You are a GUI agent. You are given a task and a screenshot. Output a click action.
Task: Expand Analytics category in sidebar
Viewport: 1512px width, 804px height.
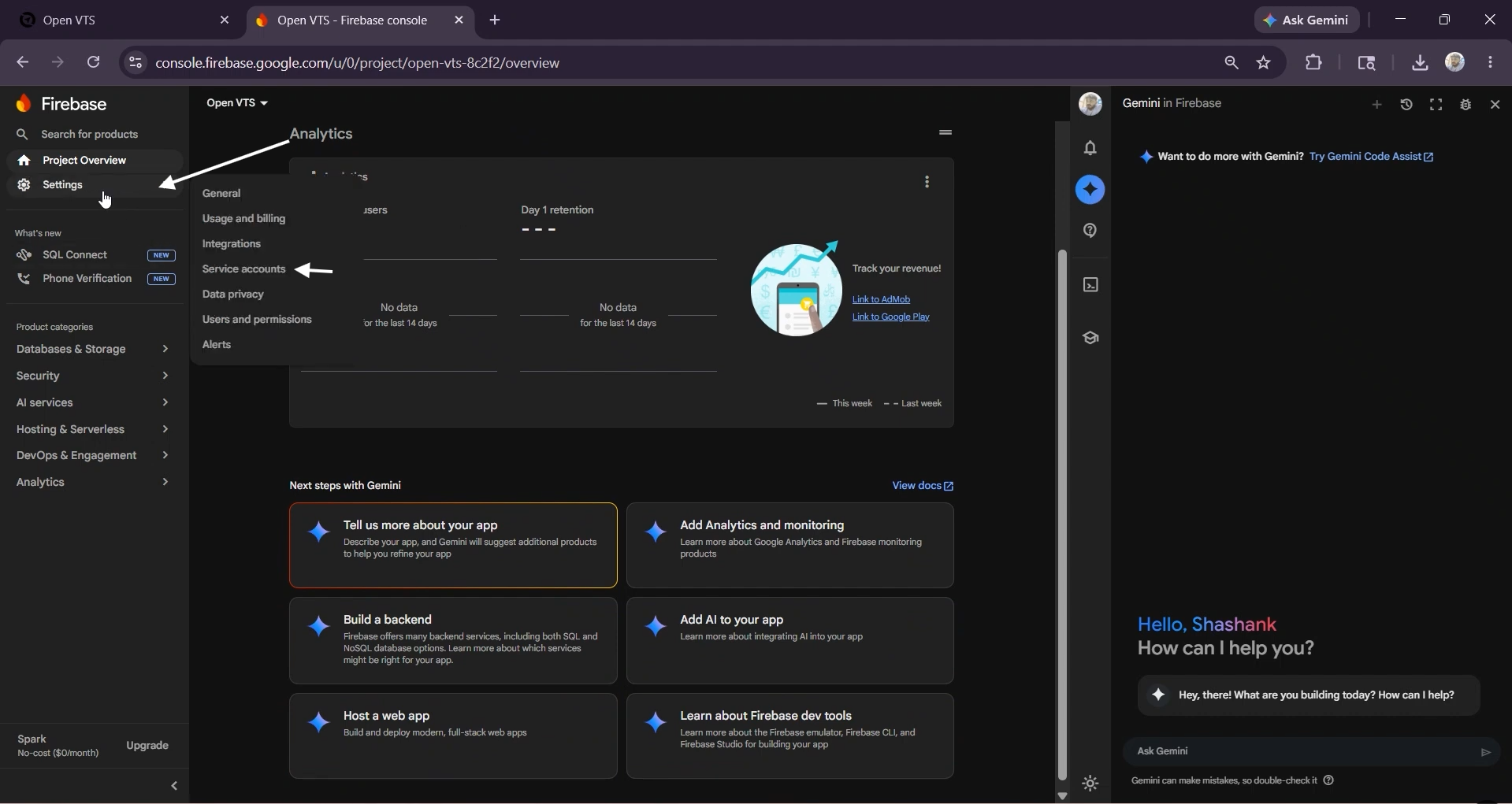[93, 483]
